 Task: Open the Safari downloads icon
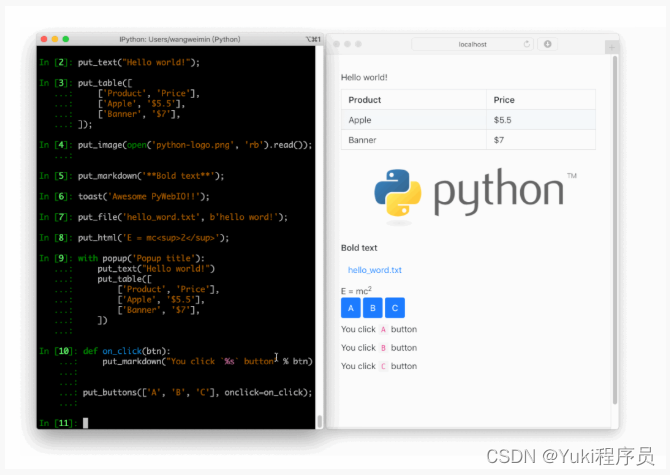pyautogui.click(x=548, y=44)
